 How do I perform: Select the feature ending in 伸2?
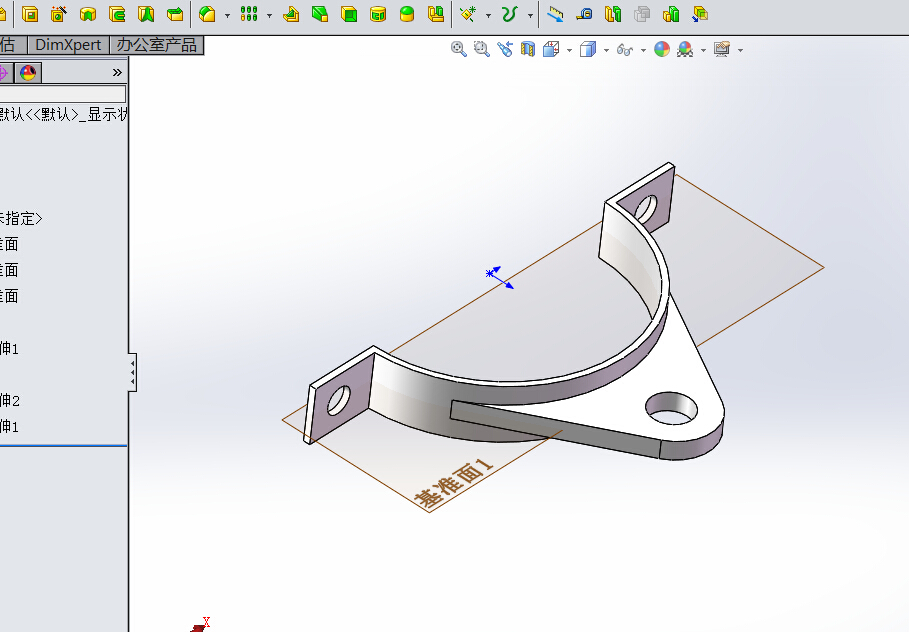[x=10, y=401]
